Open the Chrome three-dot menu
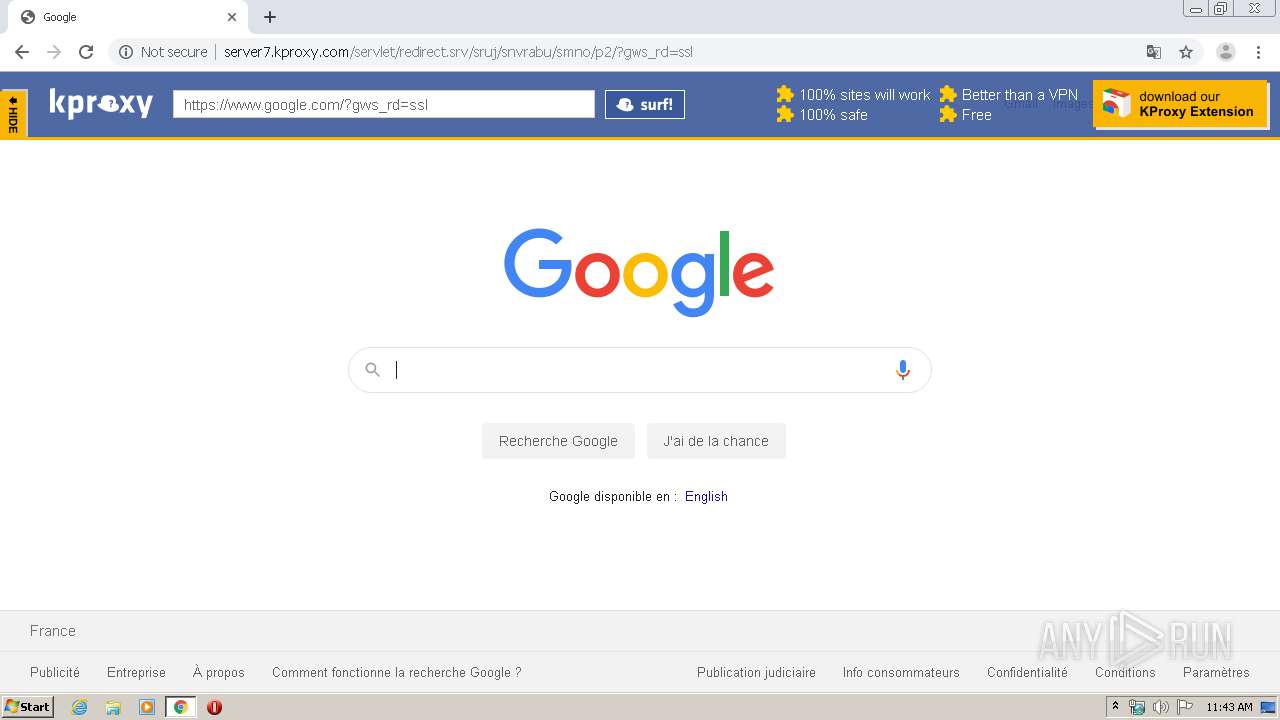This screenshot has width=1280, height=720. (x=1258, y=52)
